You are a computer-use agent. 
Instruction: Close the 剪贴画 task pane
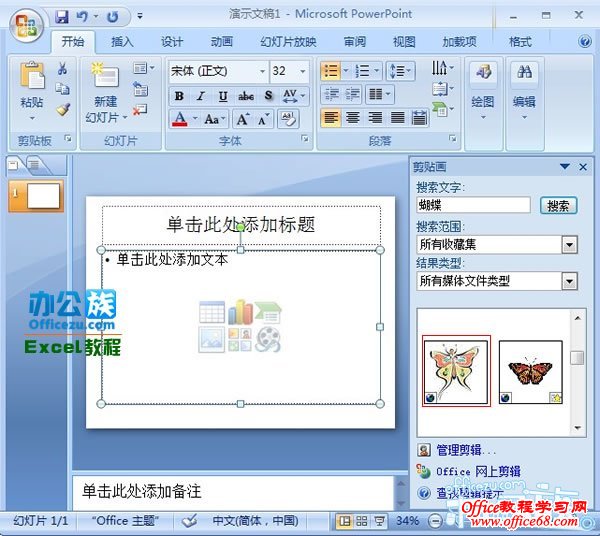tap(583, 167)
